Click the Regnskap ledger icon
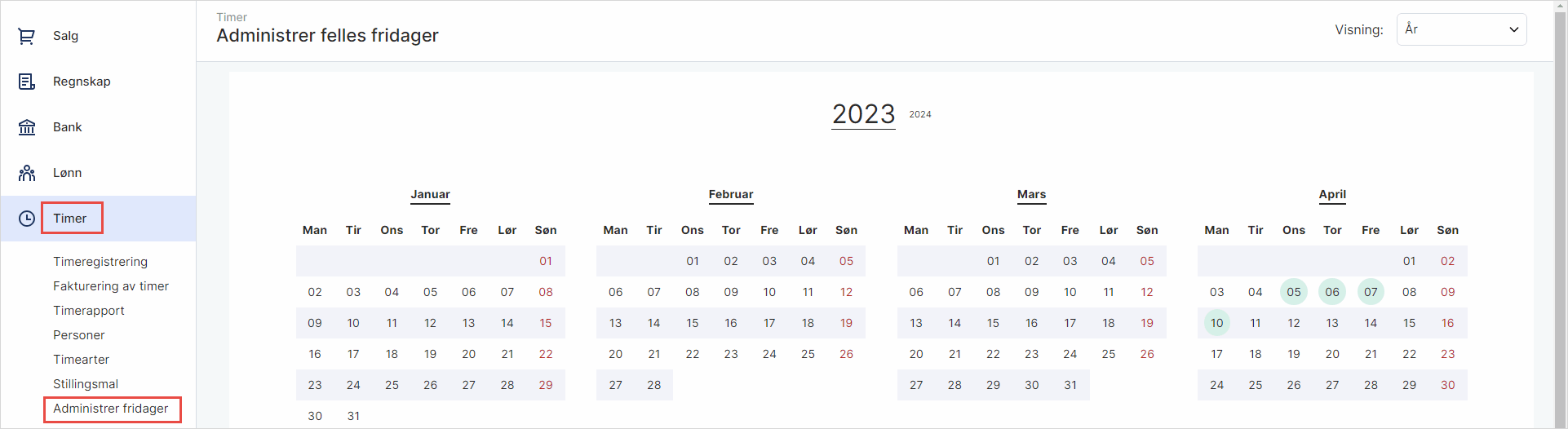Image resolution: width=1568 pixels, height=429 pixels. coord(27,82)
